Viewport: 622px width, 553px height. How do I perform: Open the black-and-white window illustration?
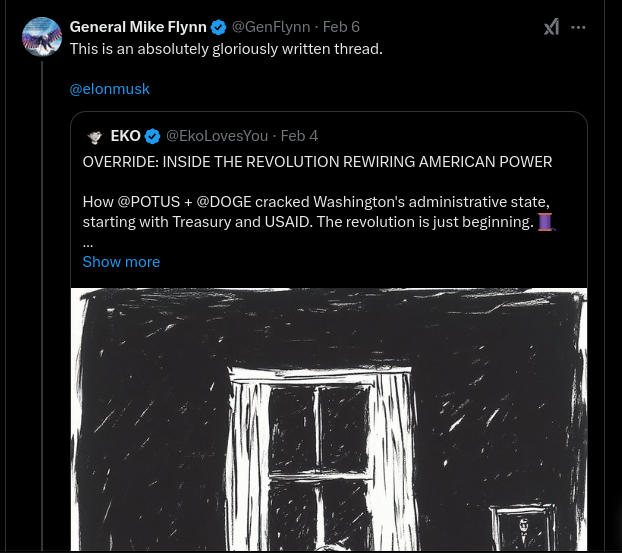click(328, 420)
